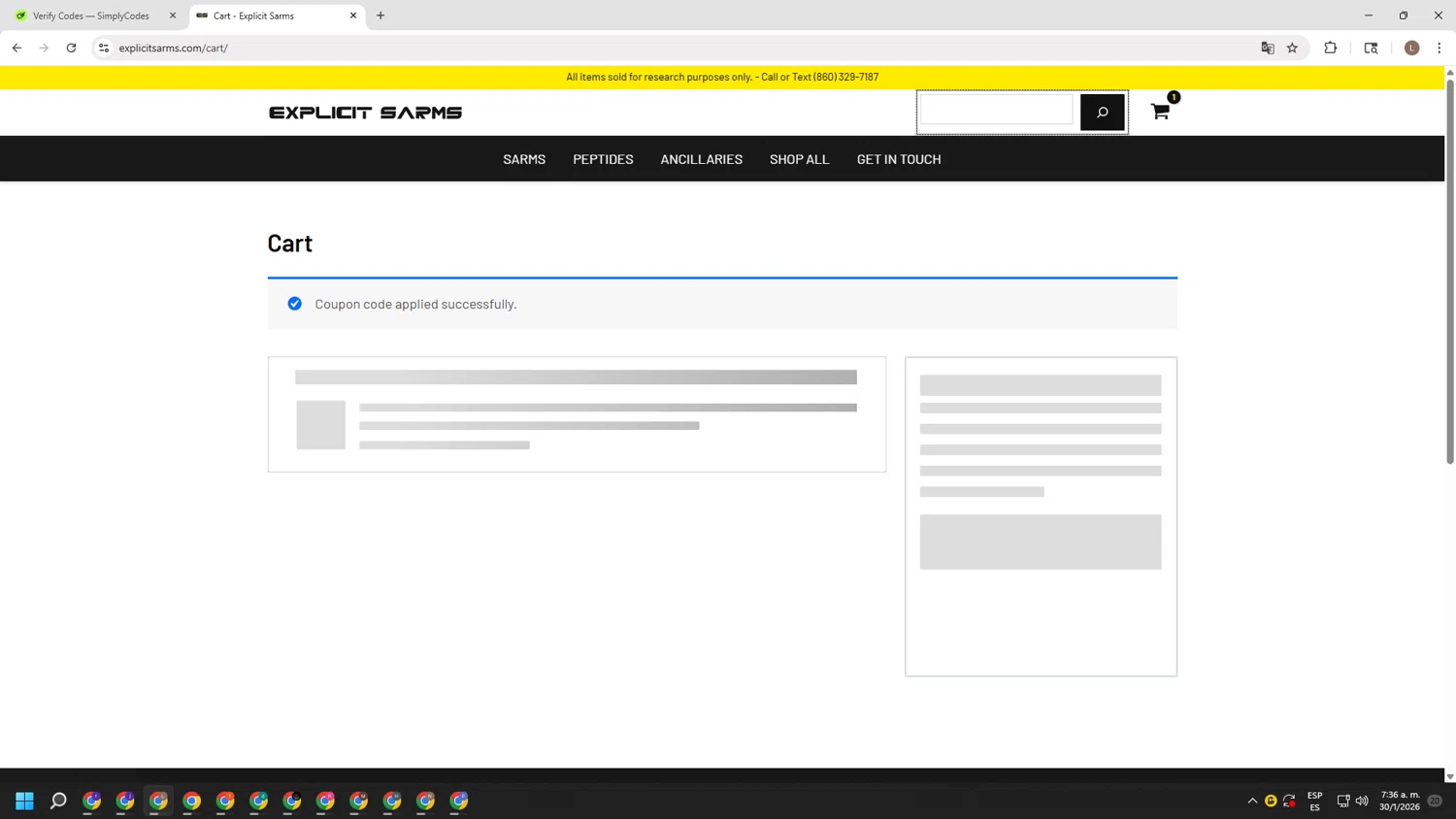
Task: Click the yellow circular tray icon
Action: coord(1271,801)
